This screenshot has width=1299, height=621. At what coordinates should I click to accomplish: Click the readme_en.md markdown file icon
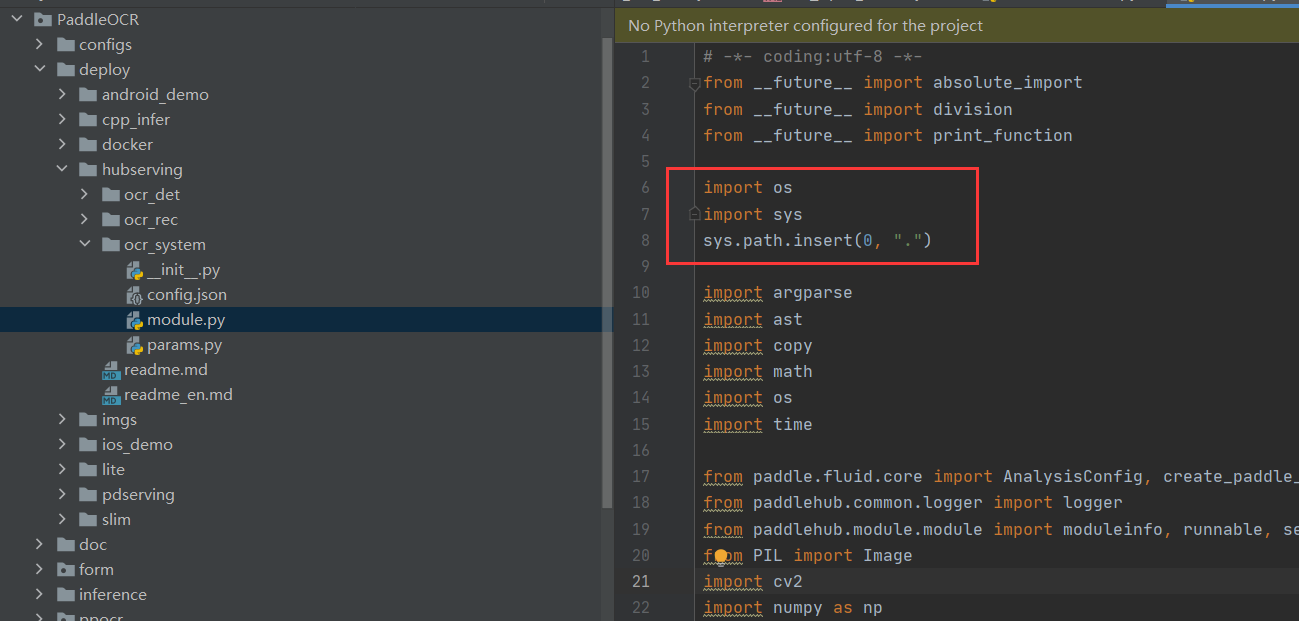coord(112,395)
